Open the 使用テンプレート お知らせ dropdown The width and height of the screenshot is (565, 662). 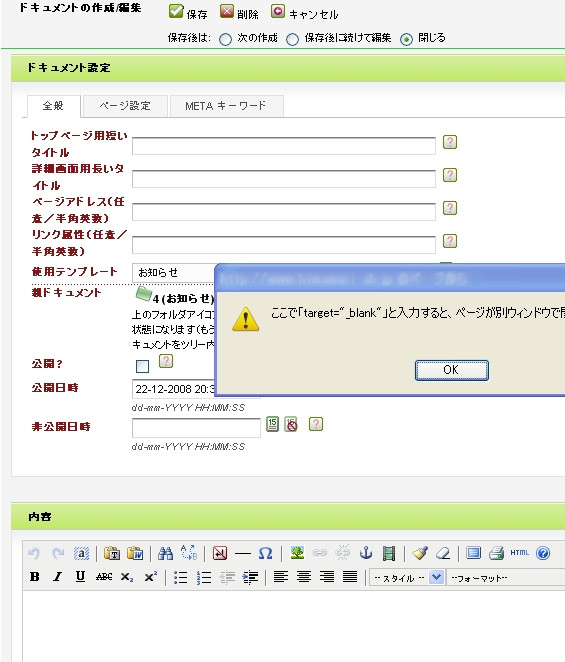point(174,272)
